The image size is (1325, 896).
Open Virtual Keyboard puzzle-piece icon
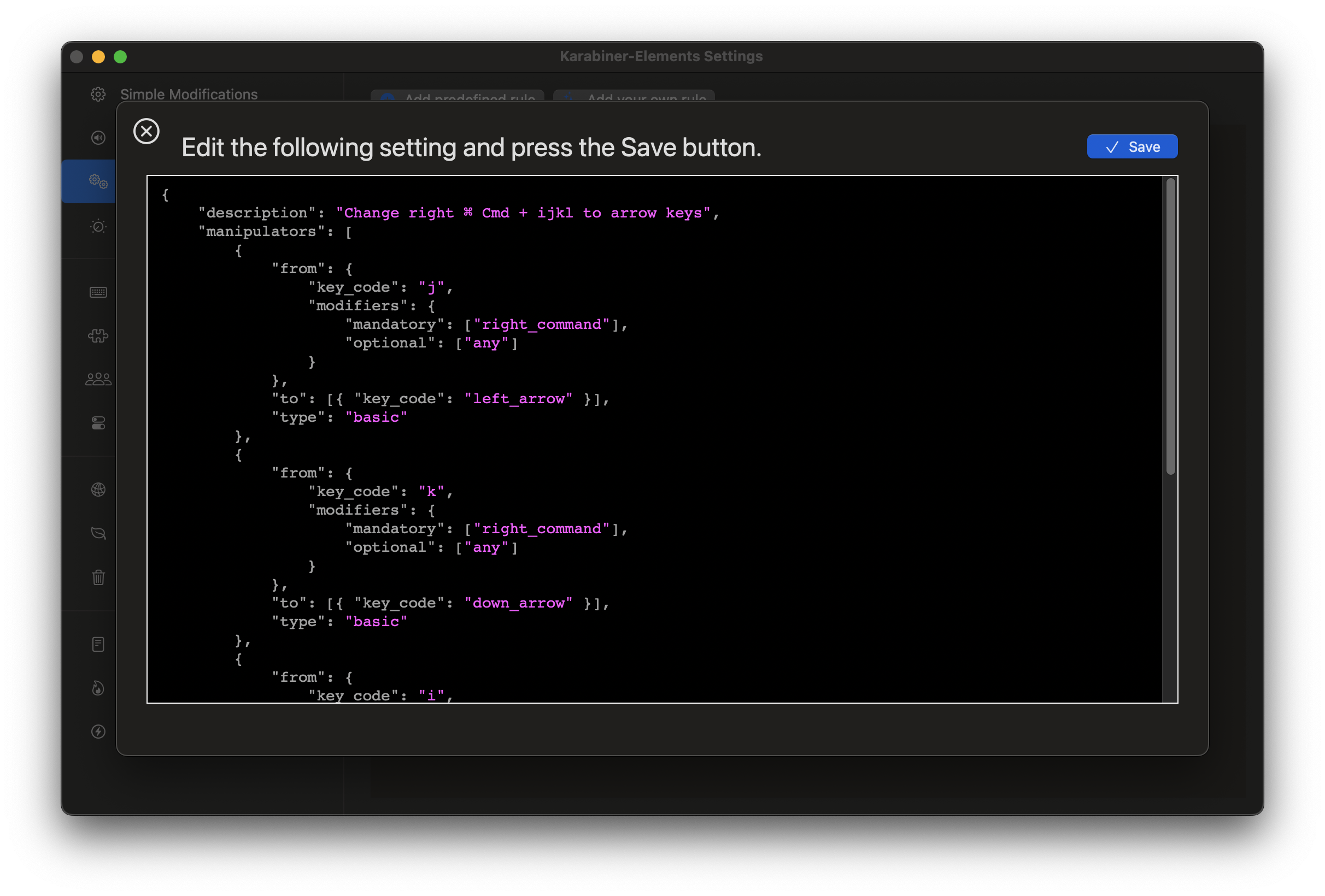98,335
